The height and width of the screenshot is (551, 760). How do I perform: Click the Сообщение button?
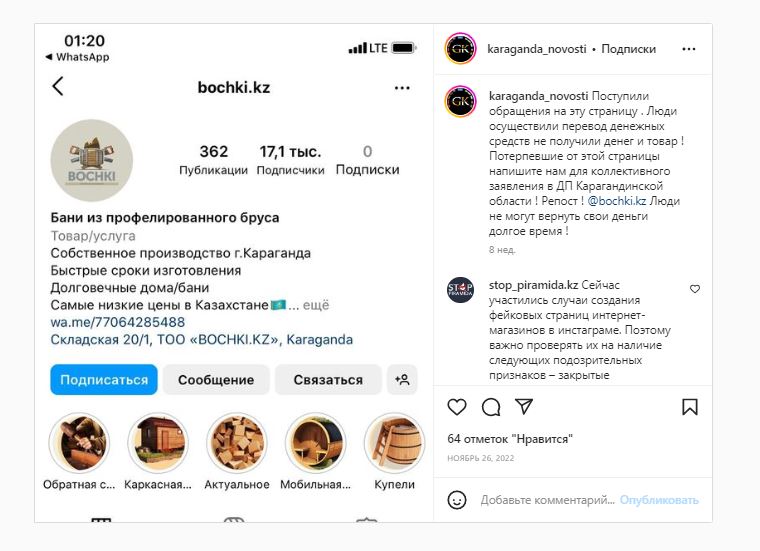tap(216, 379)
